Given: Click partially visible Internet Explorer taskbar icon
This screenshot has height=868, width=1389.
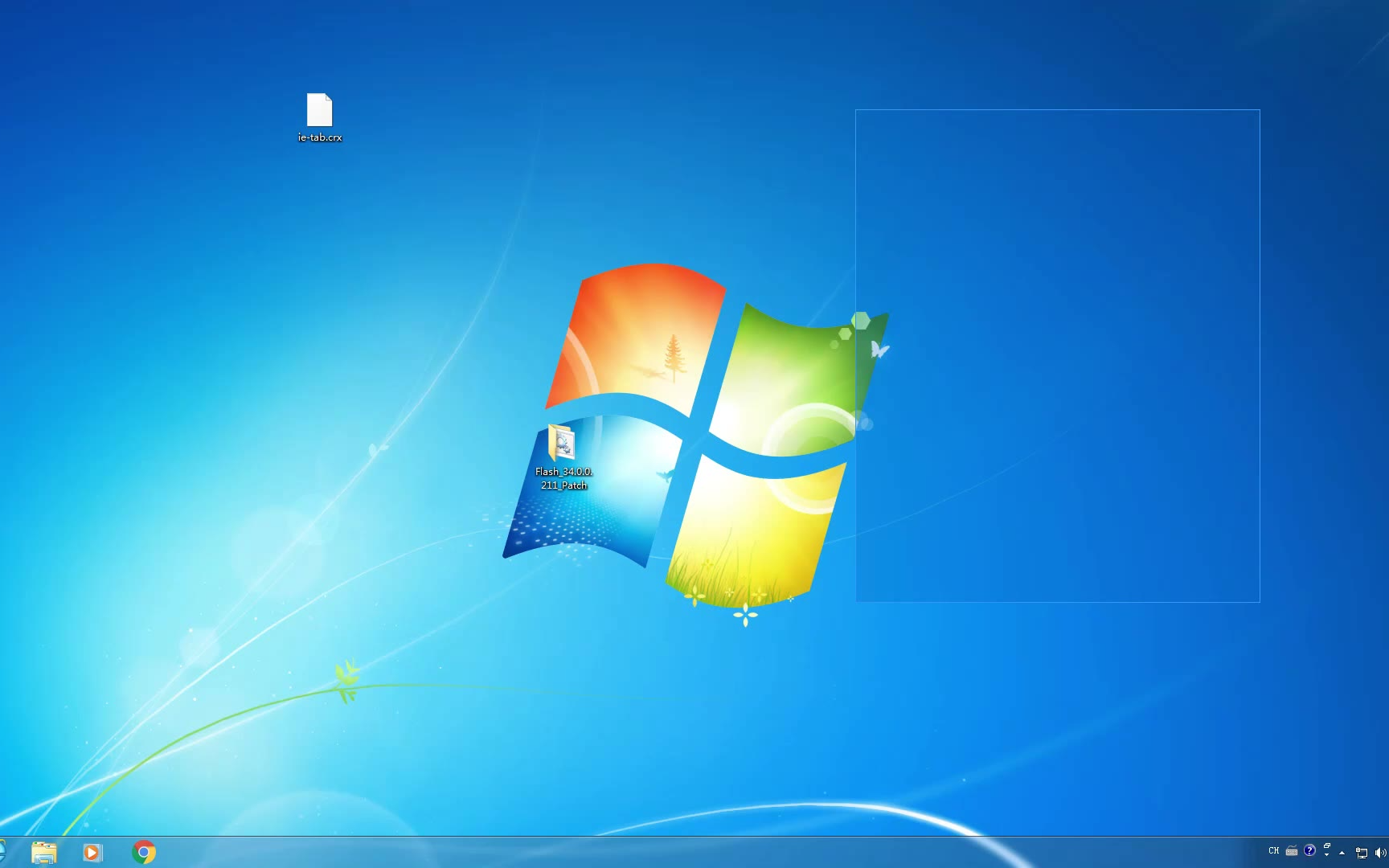Looking at the screenshot, I should [2, 852].
